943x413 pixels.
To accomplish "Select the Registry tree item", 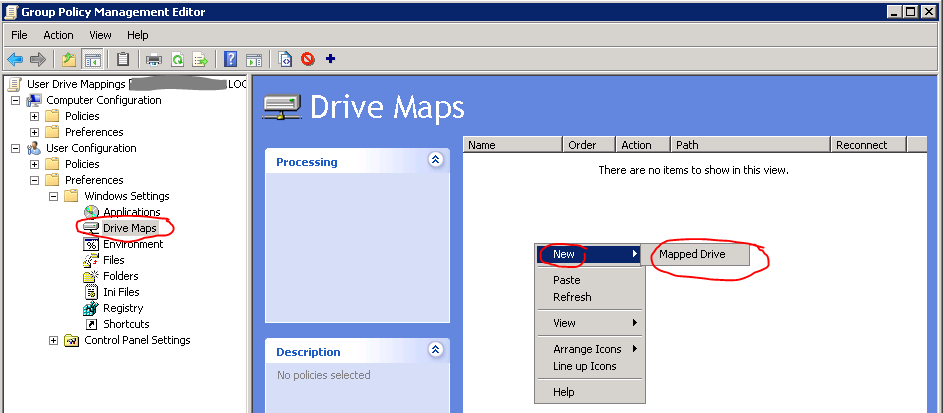I will click(123, 308).
